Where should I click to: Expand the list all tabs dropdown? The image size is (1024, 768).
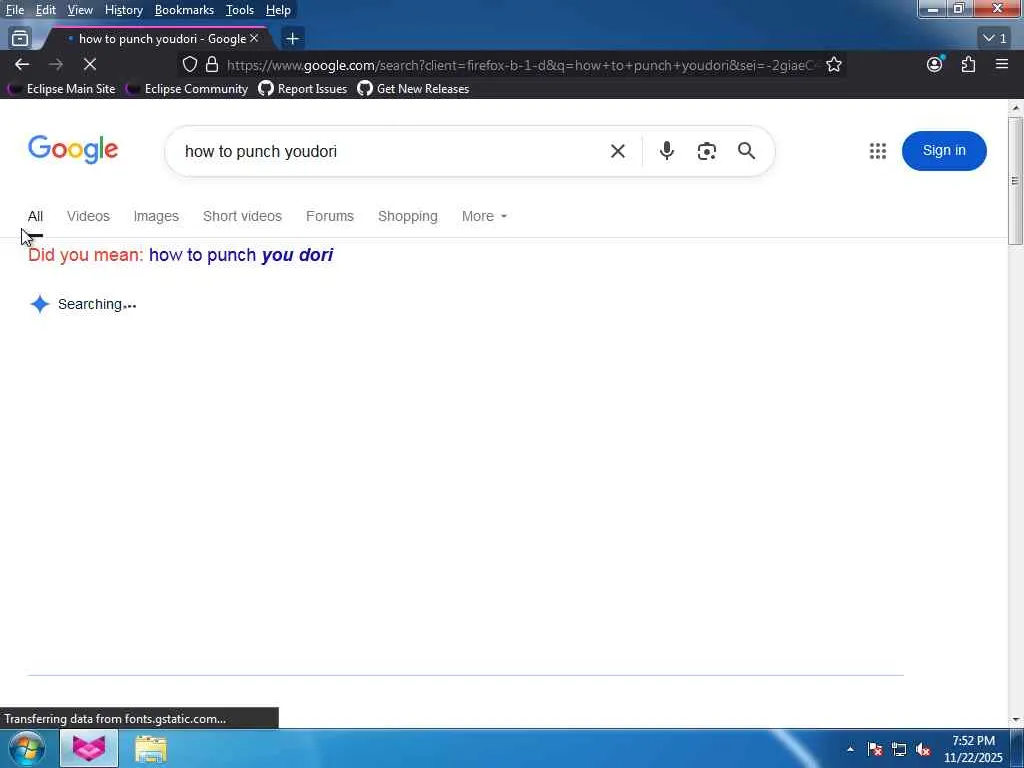click(995, 39)
